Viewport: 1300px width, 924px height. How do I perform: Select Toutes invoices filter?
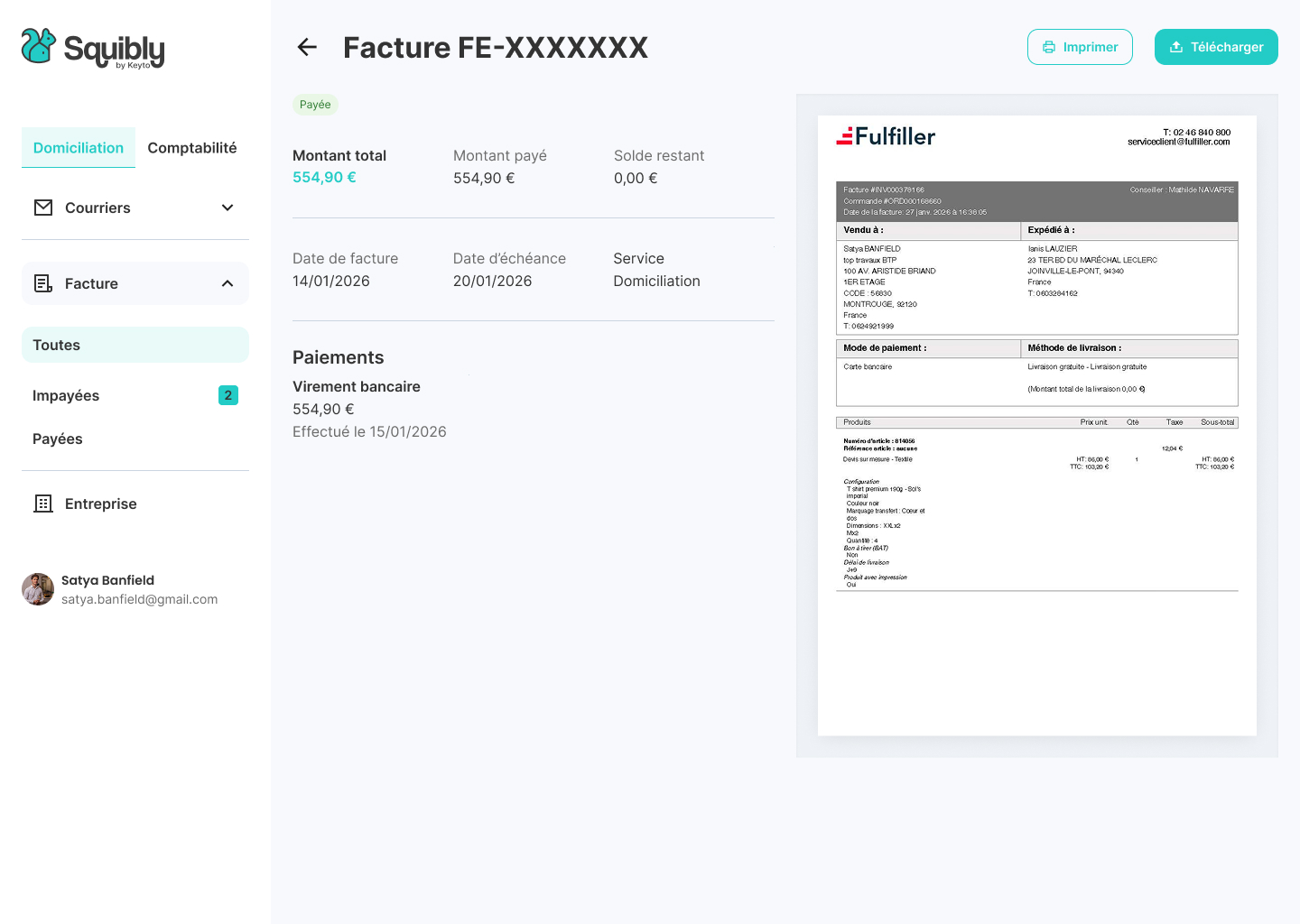[x=56, y=345]
